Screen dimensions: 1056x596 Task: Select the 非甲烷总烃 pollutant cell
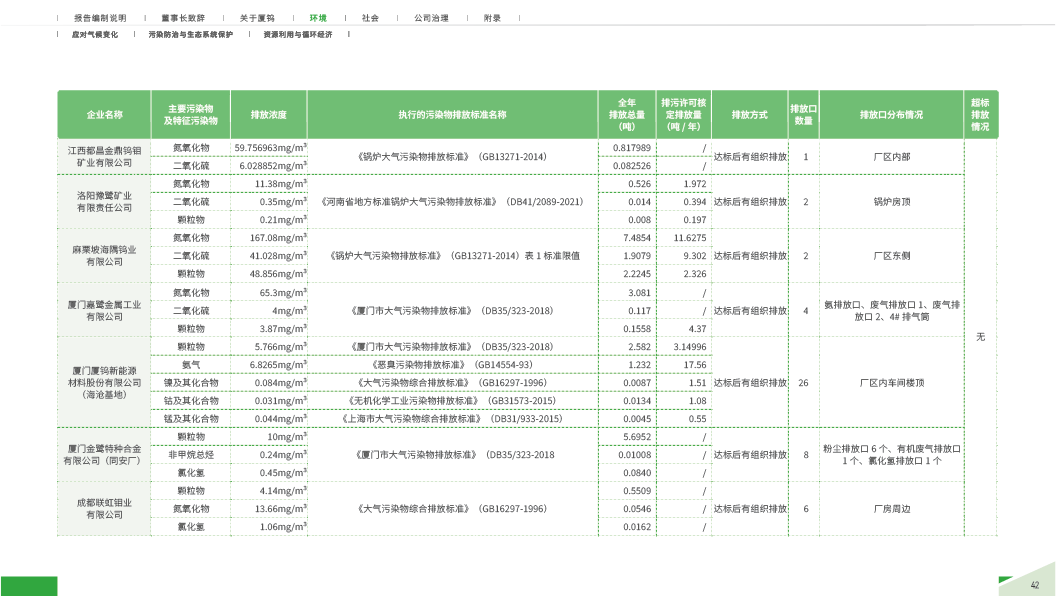191,455
